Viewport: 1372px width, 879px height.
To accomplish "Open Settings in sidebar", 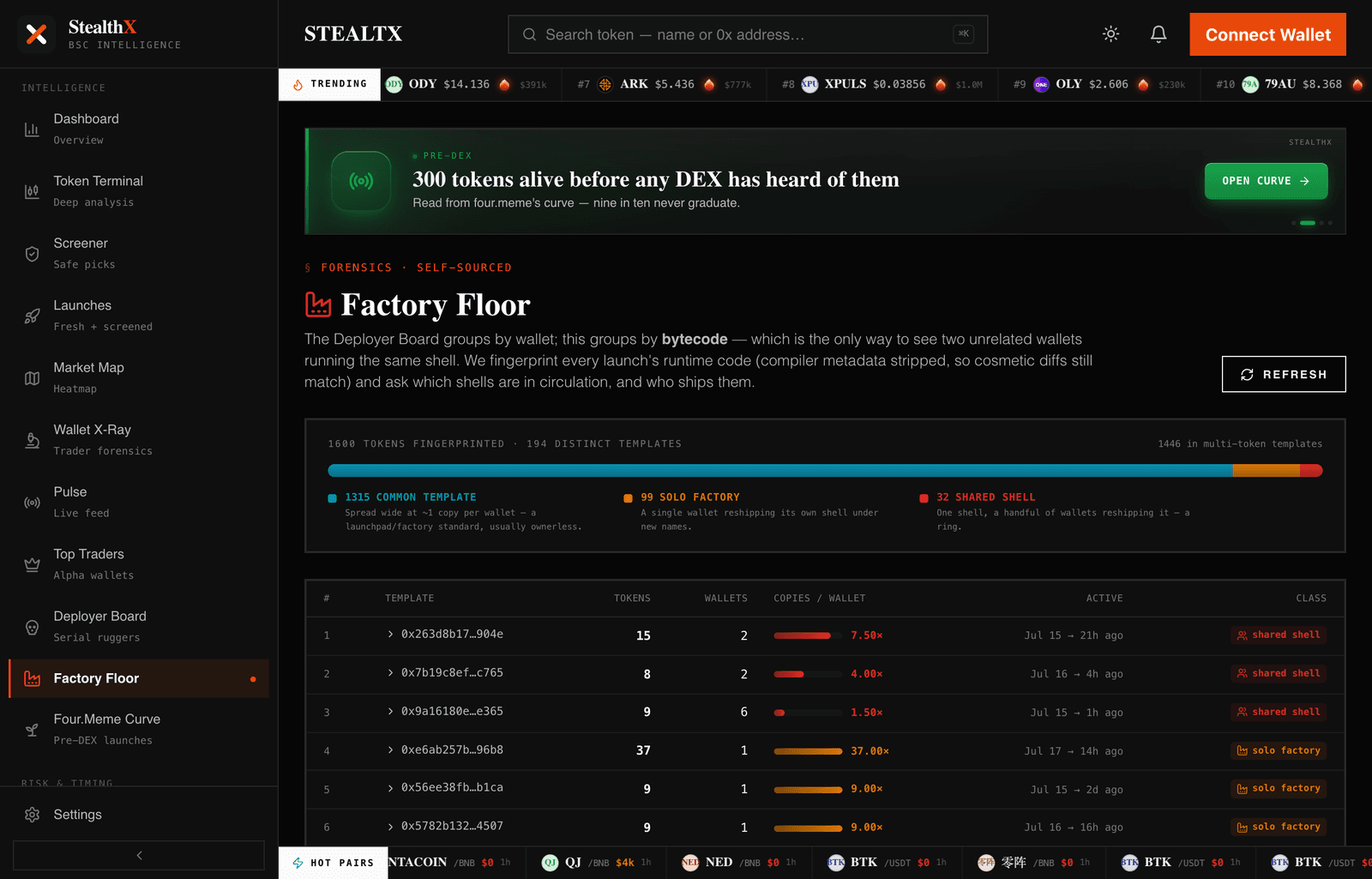I will pos(139,815).
